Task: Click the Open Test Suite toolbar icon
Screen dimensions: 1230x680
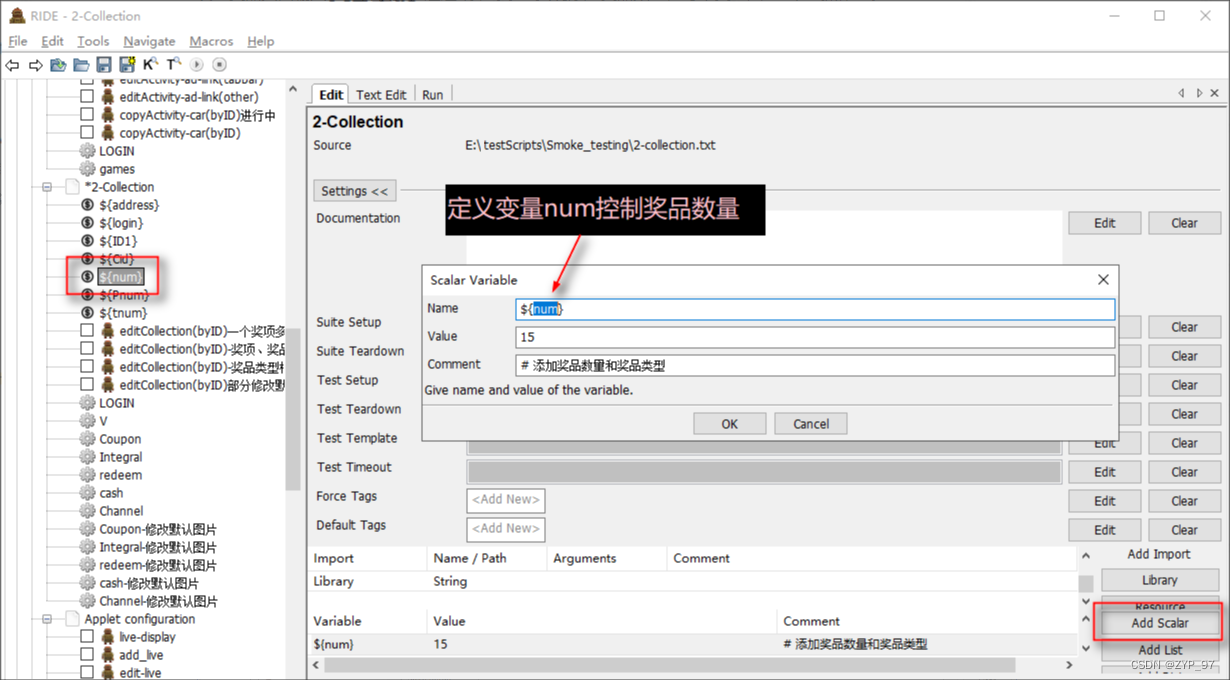Action: 58,65
